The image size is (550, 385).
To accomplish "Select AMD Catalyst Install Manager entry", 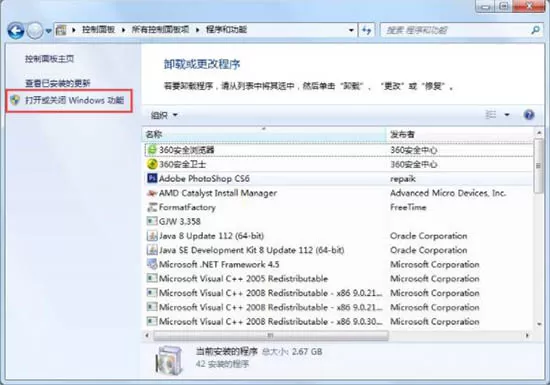I will coord(218,193).
